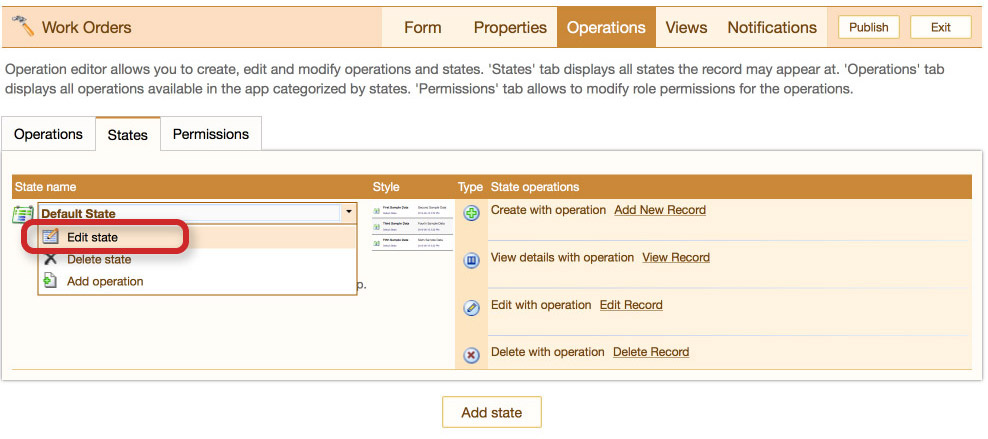
Task: Click the state style preview thumbnail
Action: tap(412, 226)
